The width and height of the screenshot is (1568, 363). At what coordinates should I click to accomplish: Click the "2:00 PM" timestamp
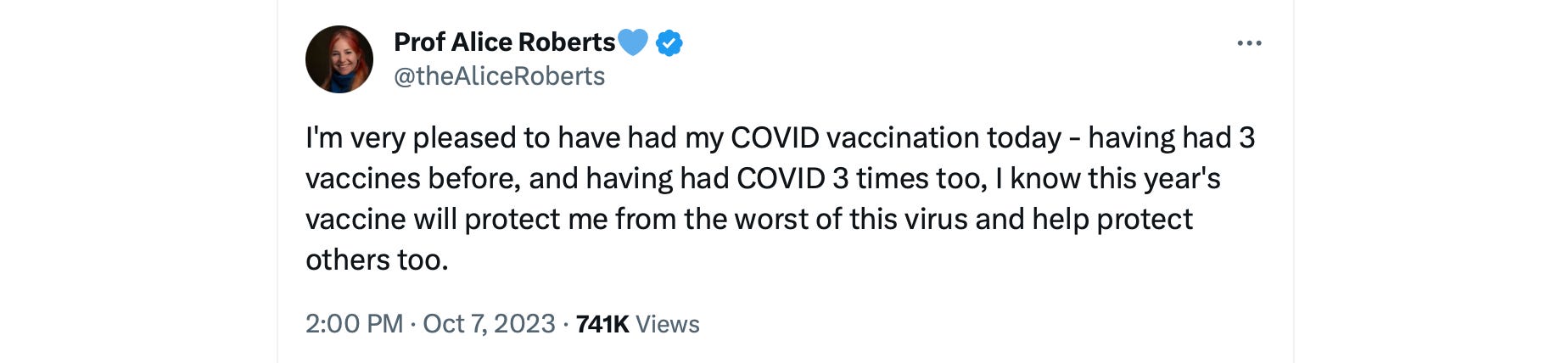(x=354, y=324)
